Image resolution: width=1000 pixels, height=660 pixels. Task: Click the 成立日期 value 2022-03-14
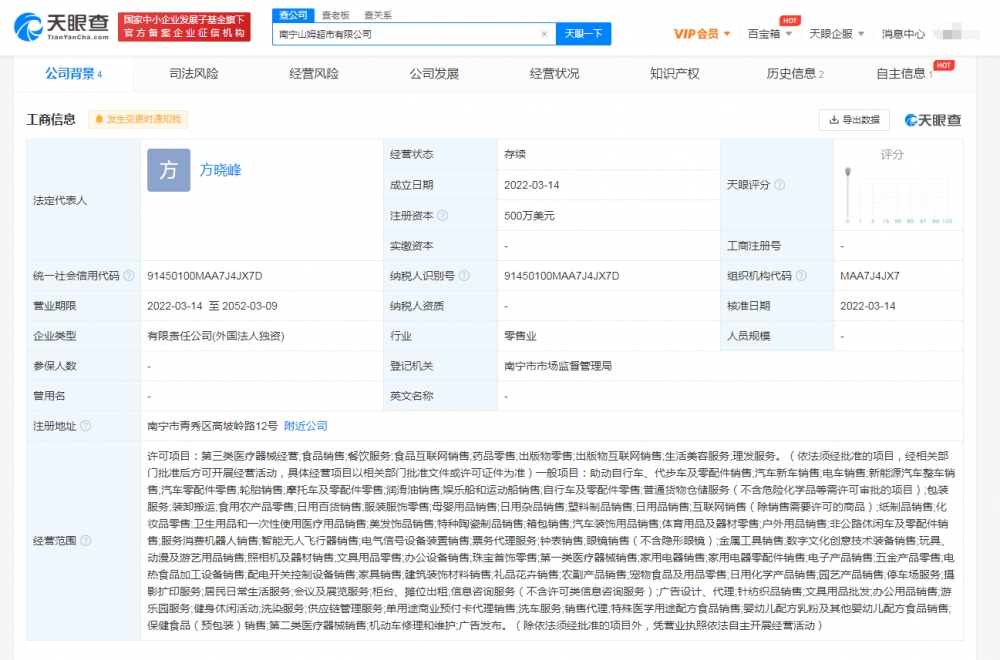coord(531,185)
